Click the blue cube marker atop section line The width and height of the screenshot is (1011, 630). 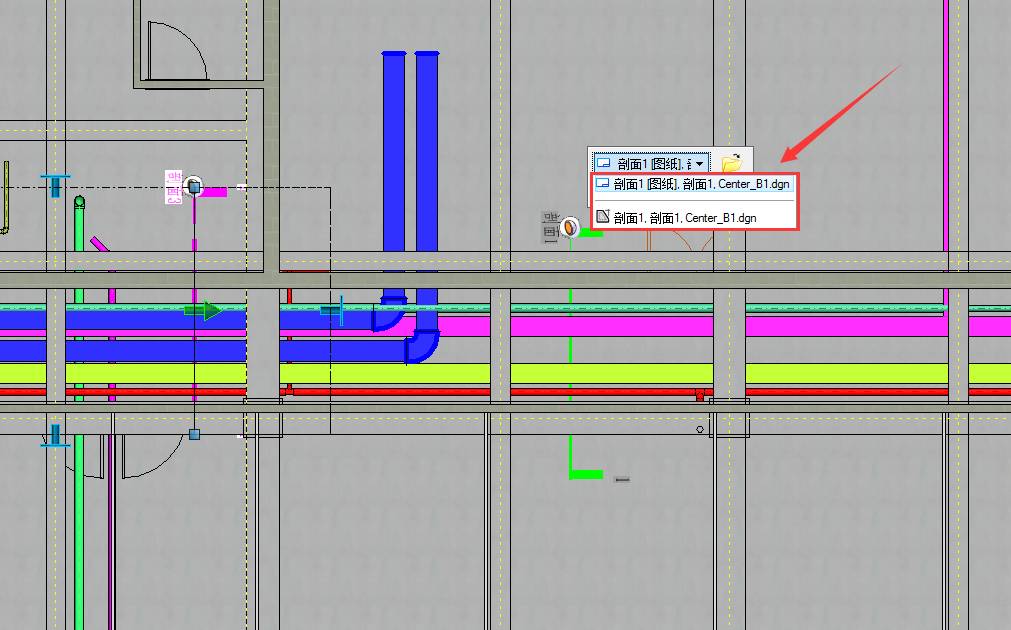[x=194, y=186]
